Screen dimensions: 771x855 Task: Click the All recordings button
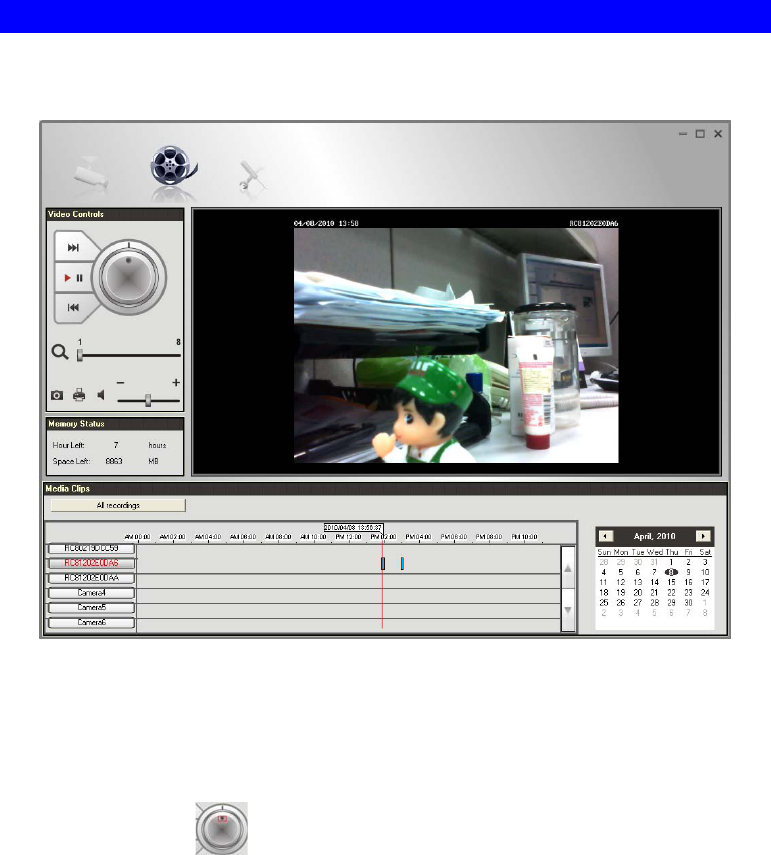click(x=118, y=505)
